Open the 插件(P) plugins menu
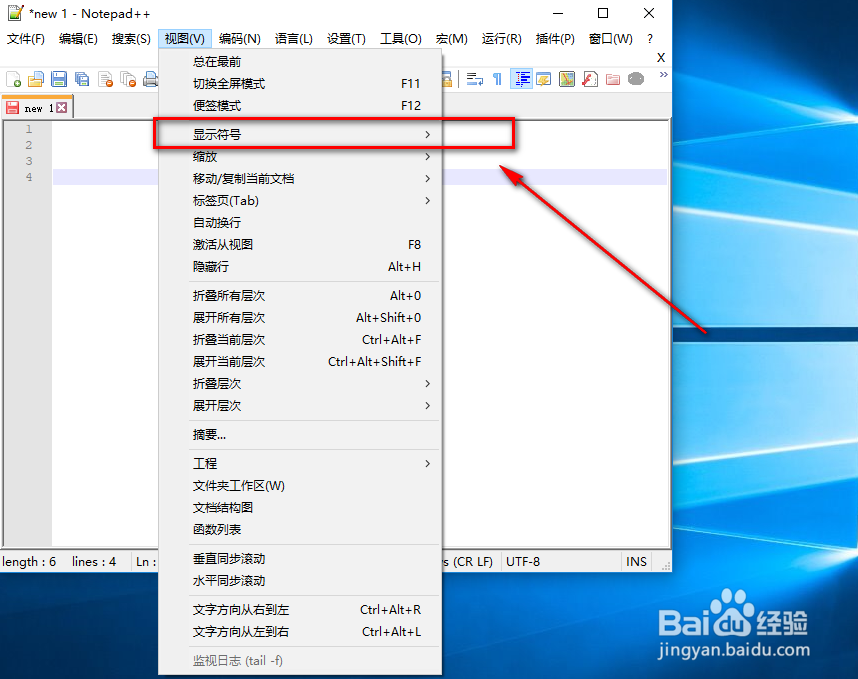The image size is (858, 679). coord(555,38)
